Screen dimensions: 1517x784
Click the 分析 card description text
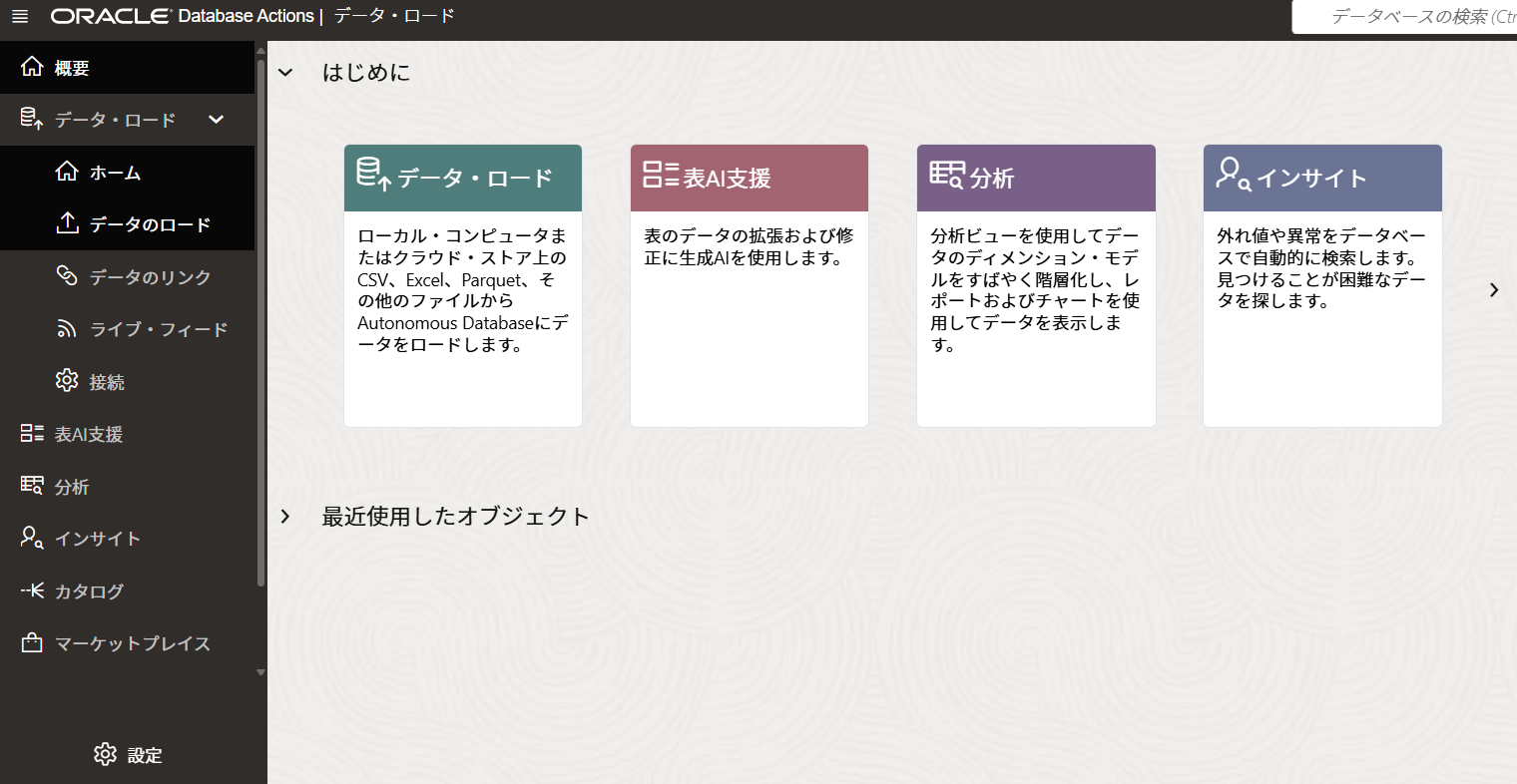(1035, 290)
